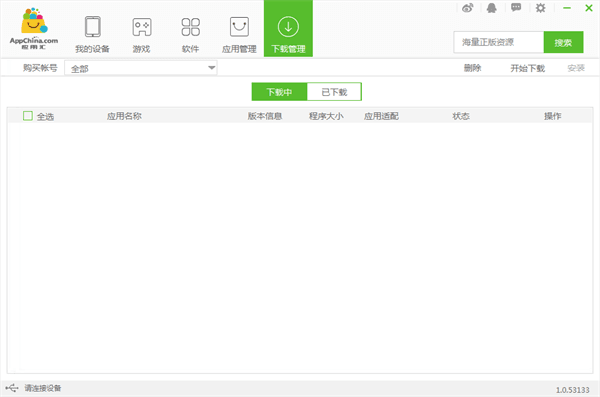
Task: Click 开始下载 to start downloads
Action: pos(527,68)
